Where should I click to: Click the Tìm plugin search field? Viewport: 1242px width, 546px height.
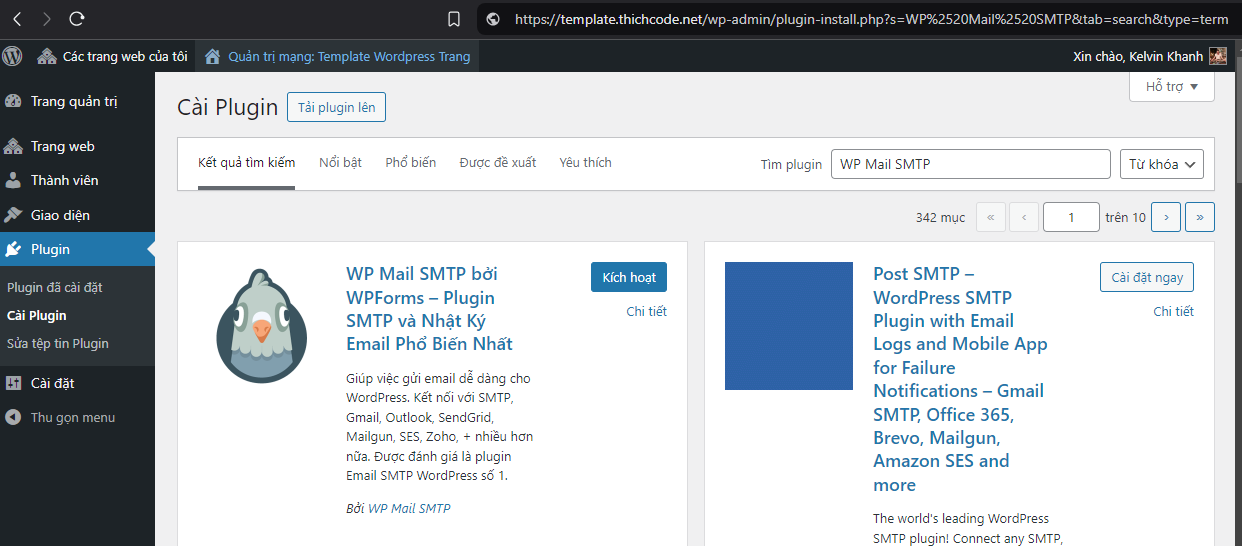pos(971,164)
